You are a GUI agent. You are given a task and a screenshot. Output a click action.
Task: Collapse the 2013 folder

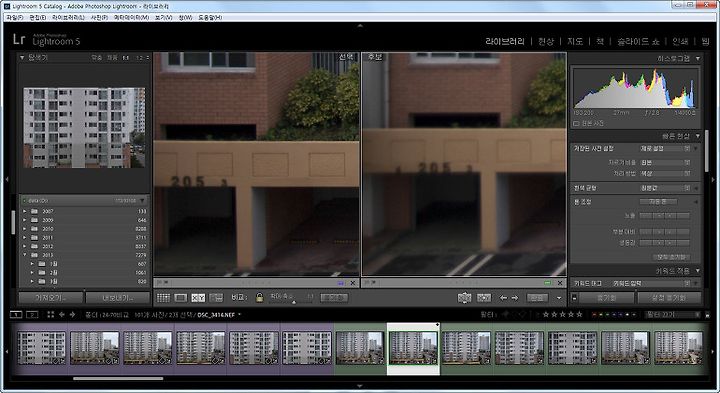click(x=25, y=255)
